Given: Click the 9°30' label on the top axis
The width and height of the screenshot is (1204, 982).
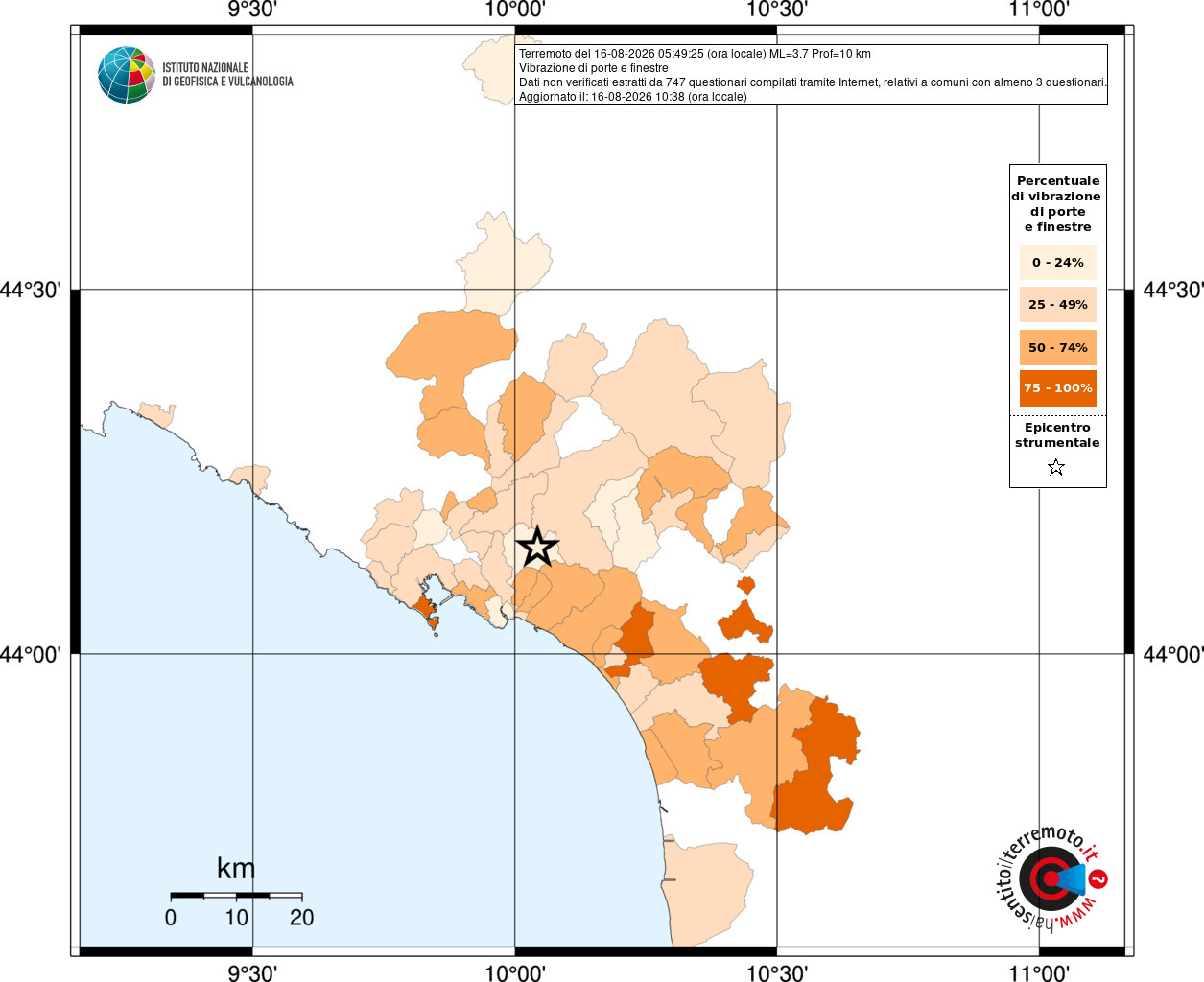Looking at the screenshot, I should tap(252, 10).
